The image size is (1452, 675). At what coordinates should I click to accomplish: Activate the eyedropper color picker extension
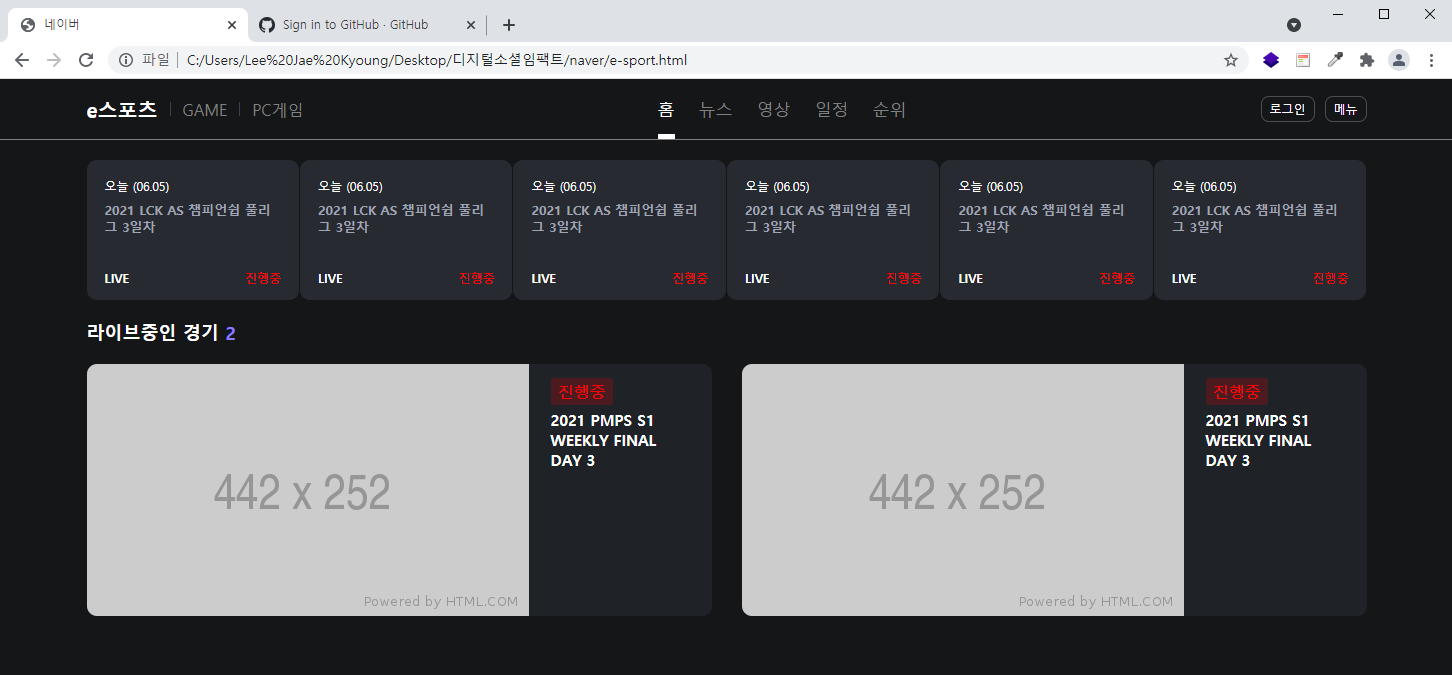click(1335, 60)
